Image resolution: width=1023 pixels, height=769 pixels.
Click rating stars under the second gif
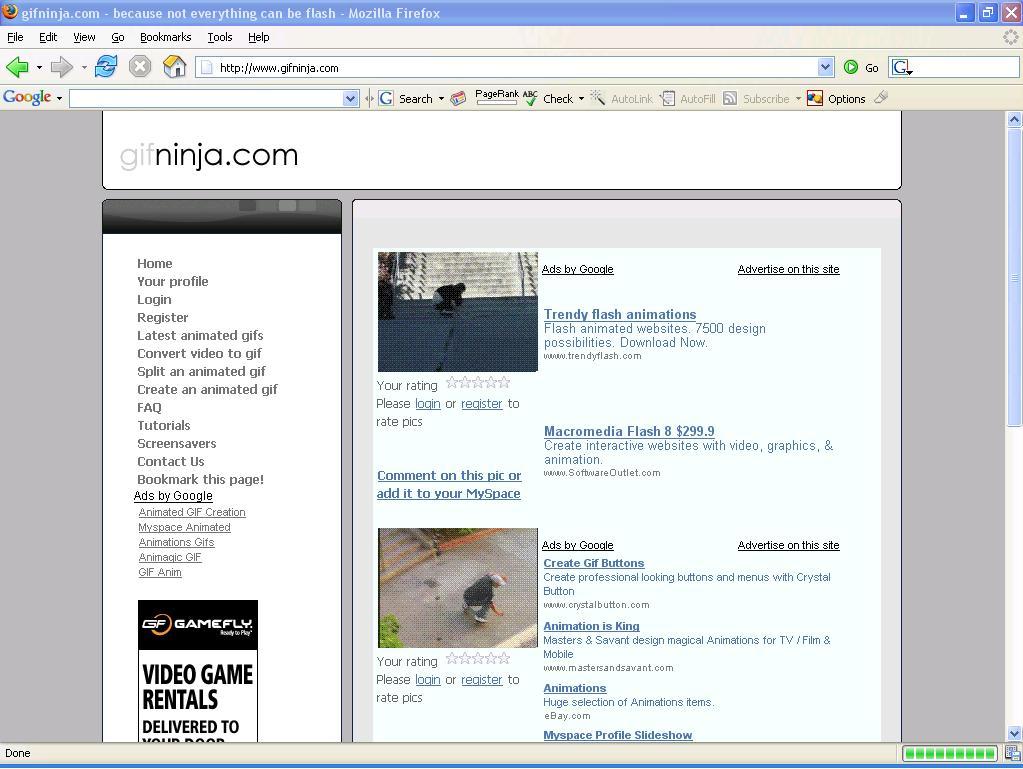[478, 659]
